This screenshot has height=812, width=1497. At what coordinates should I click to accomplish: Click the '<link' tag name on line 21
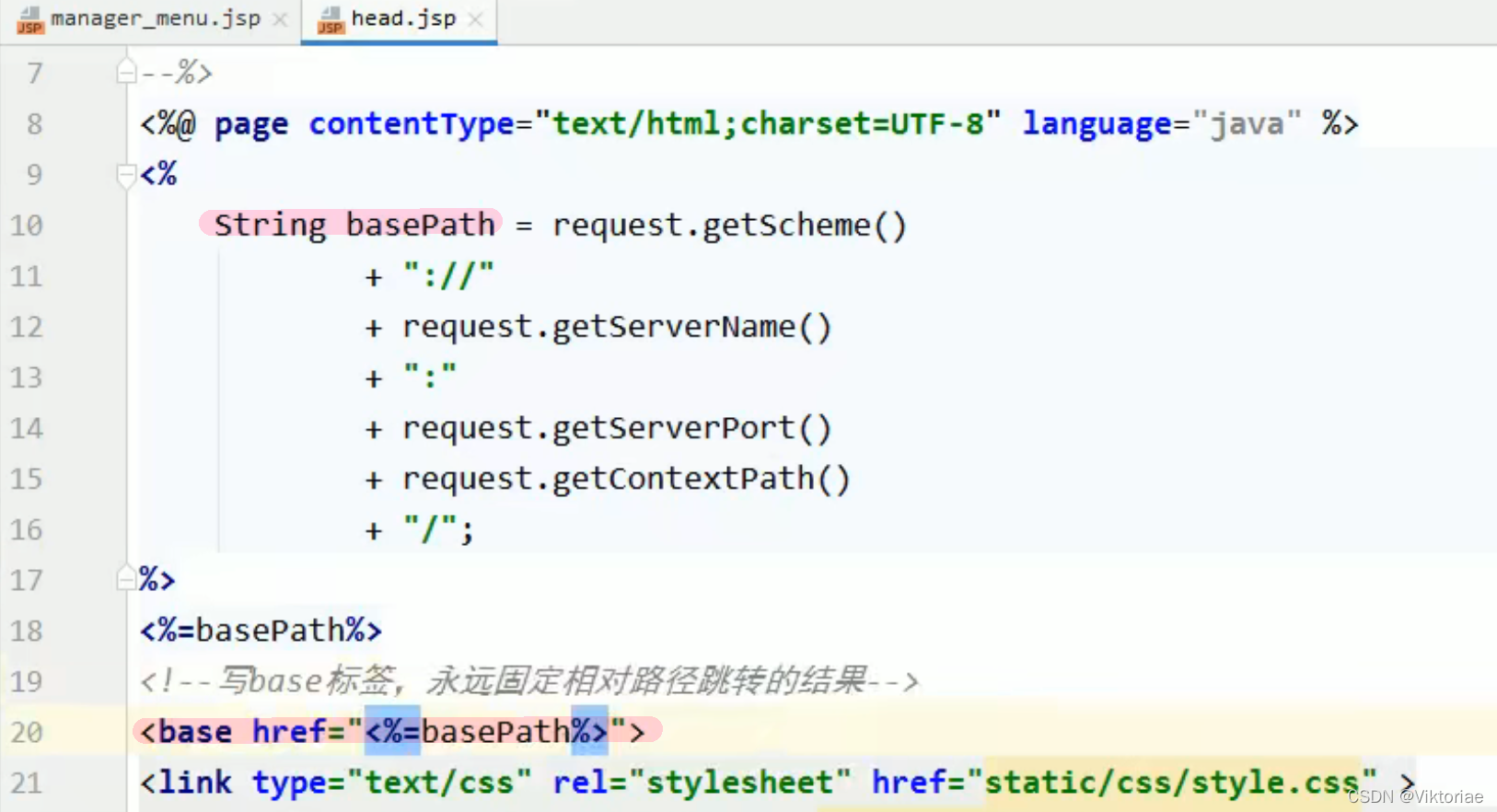point(186,782)
